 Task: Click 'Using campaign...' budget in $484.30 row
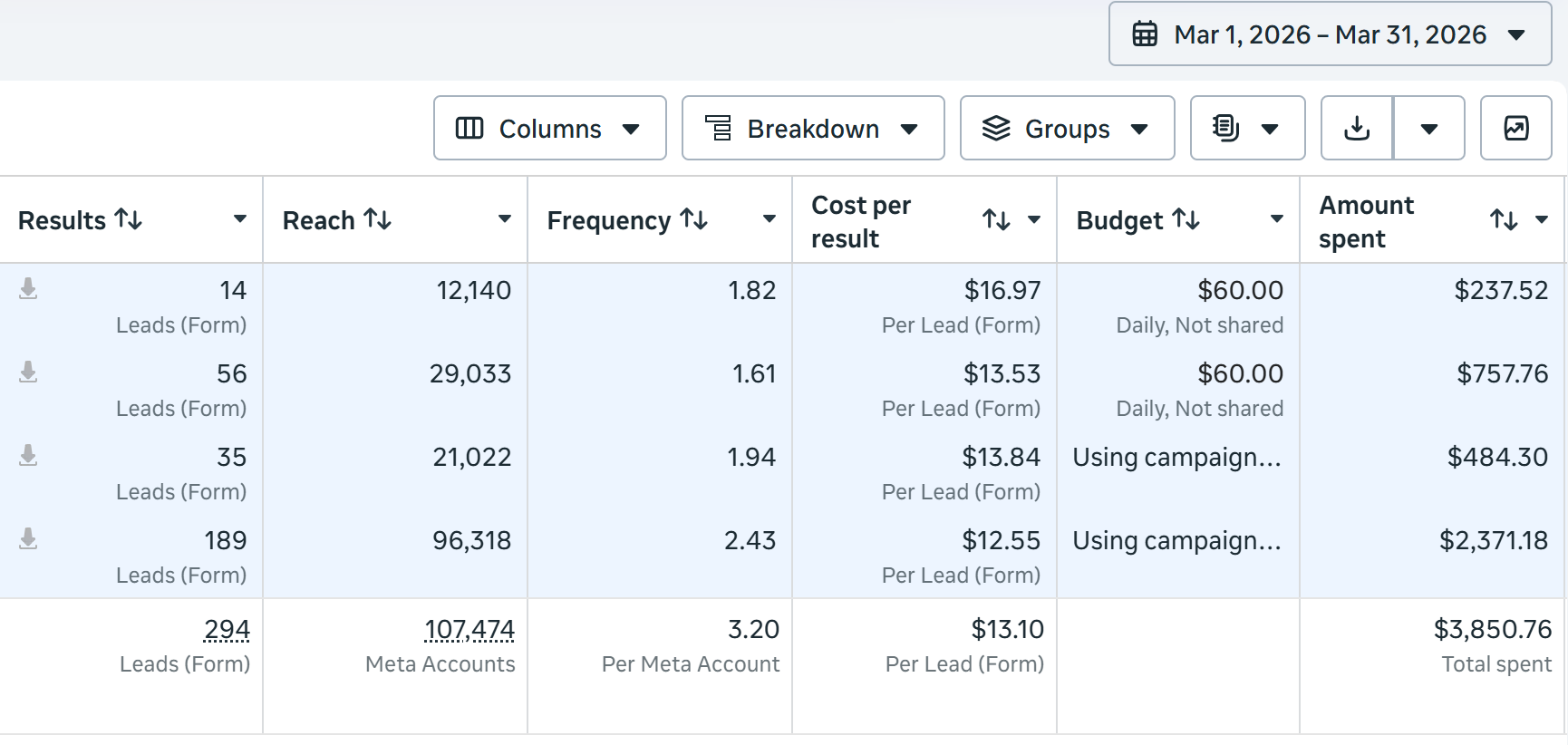tap(1176, 457)
